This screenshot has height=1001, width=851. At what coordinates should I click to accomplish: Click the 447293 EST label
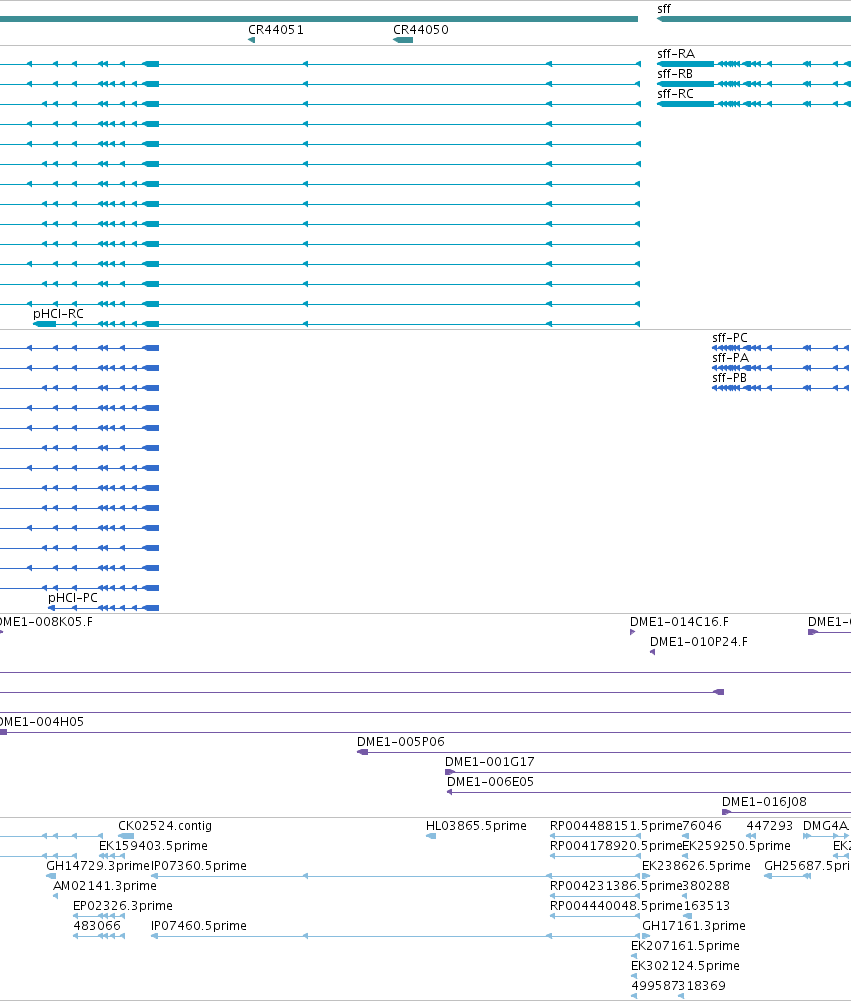coord(770,826)
